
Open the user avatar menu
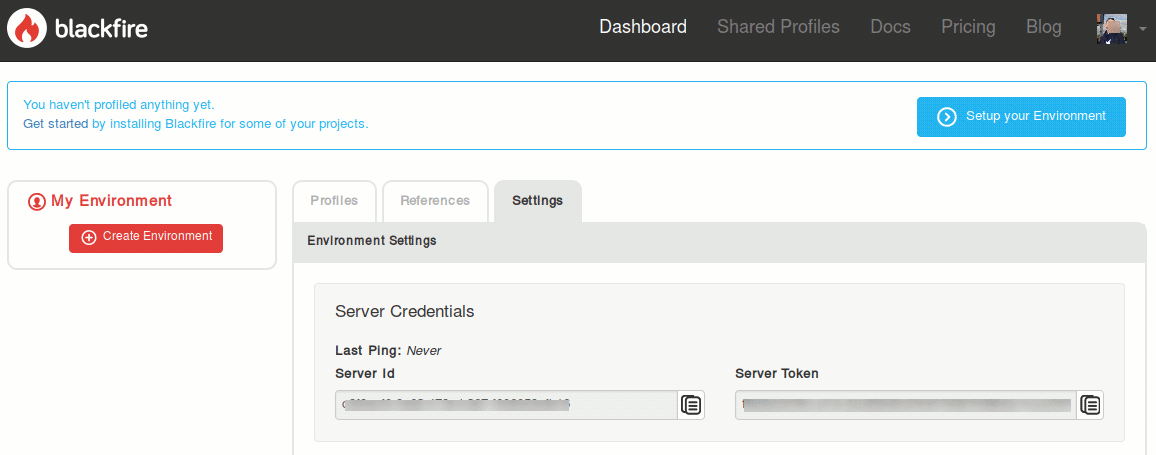(x=1112, y=29)
